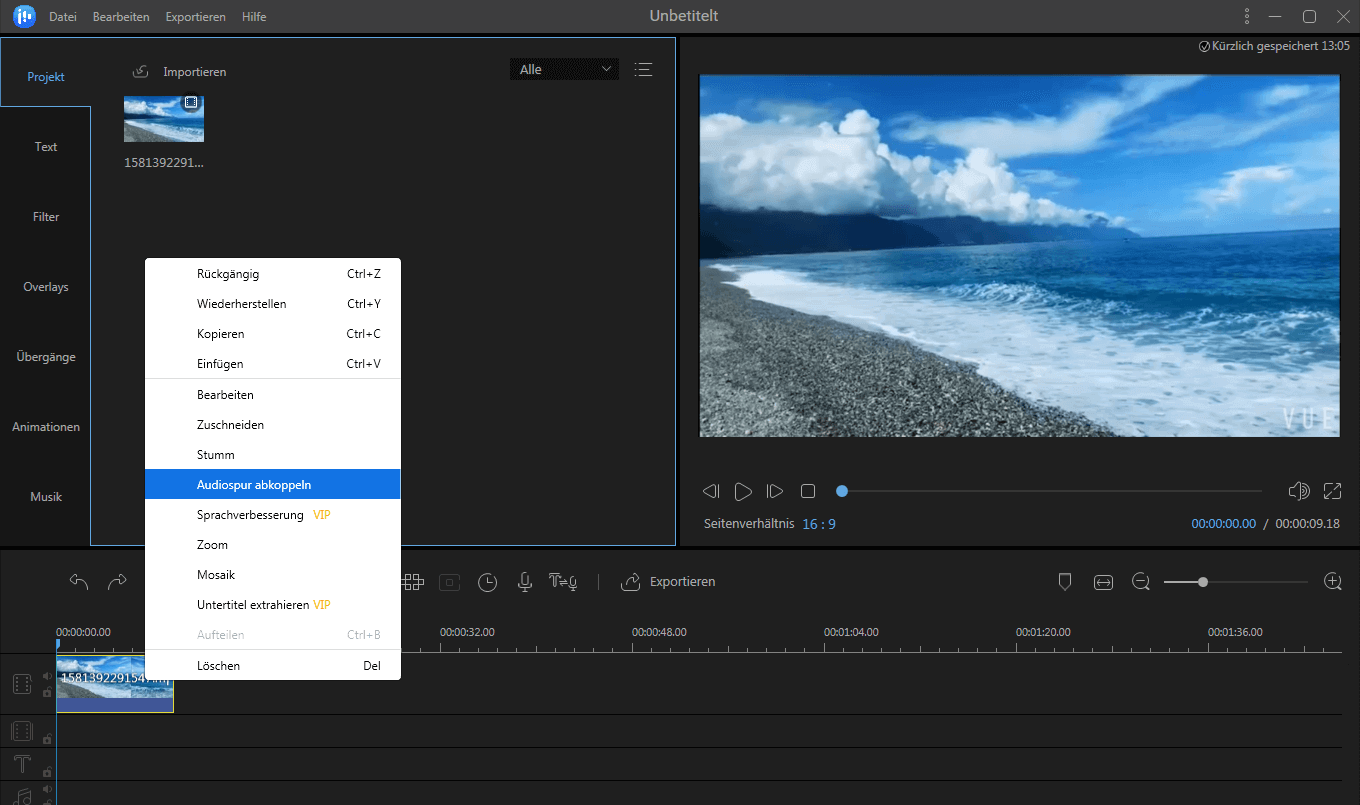This screenshot has width=1360, height=805.
Task: Open the three-dot menu in title bar
Action: click(x=1246, y=16)
